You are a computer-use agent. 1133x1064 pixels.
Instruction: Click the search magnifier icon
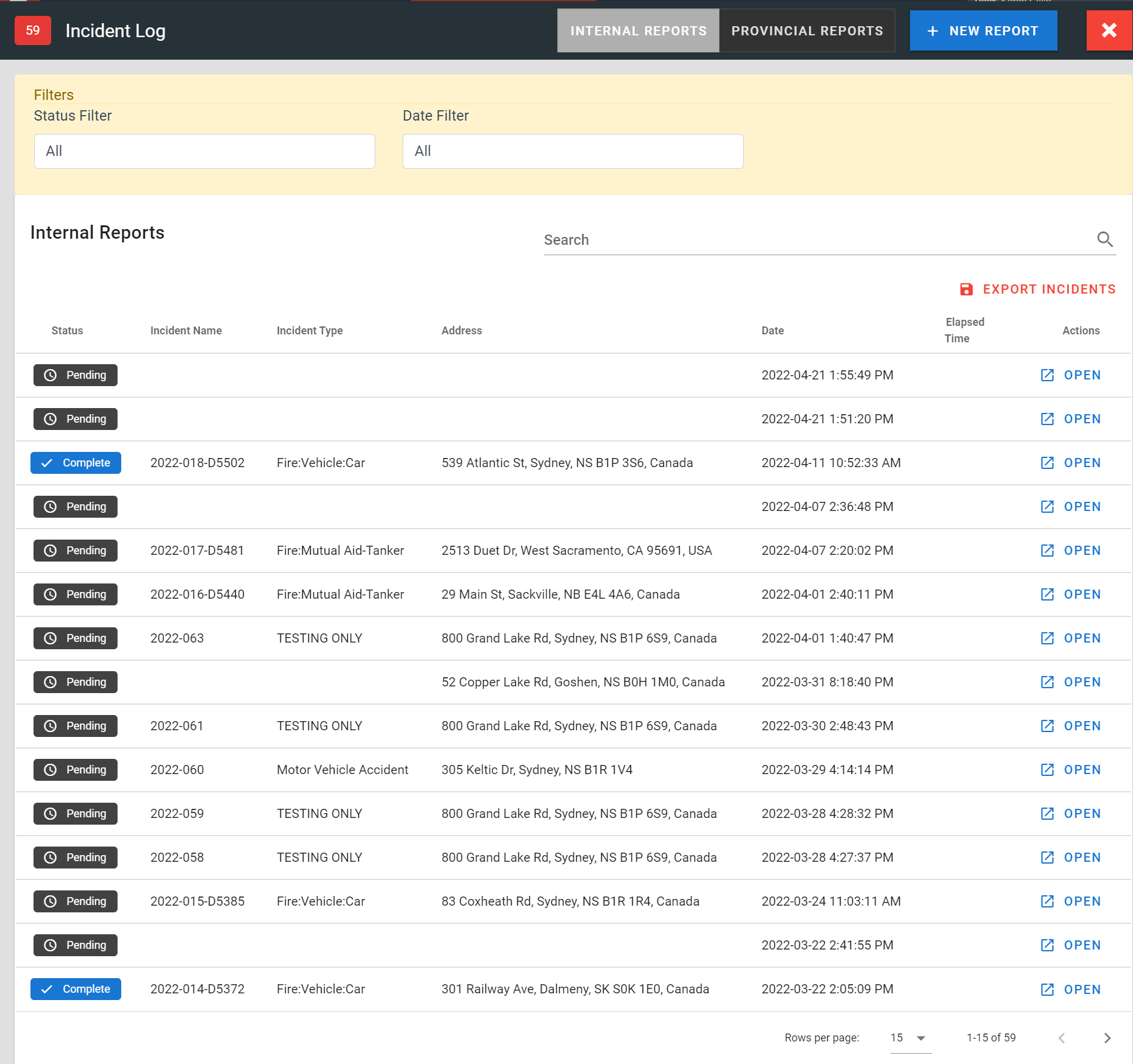tap(1104, 239)
